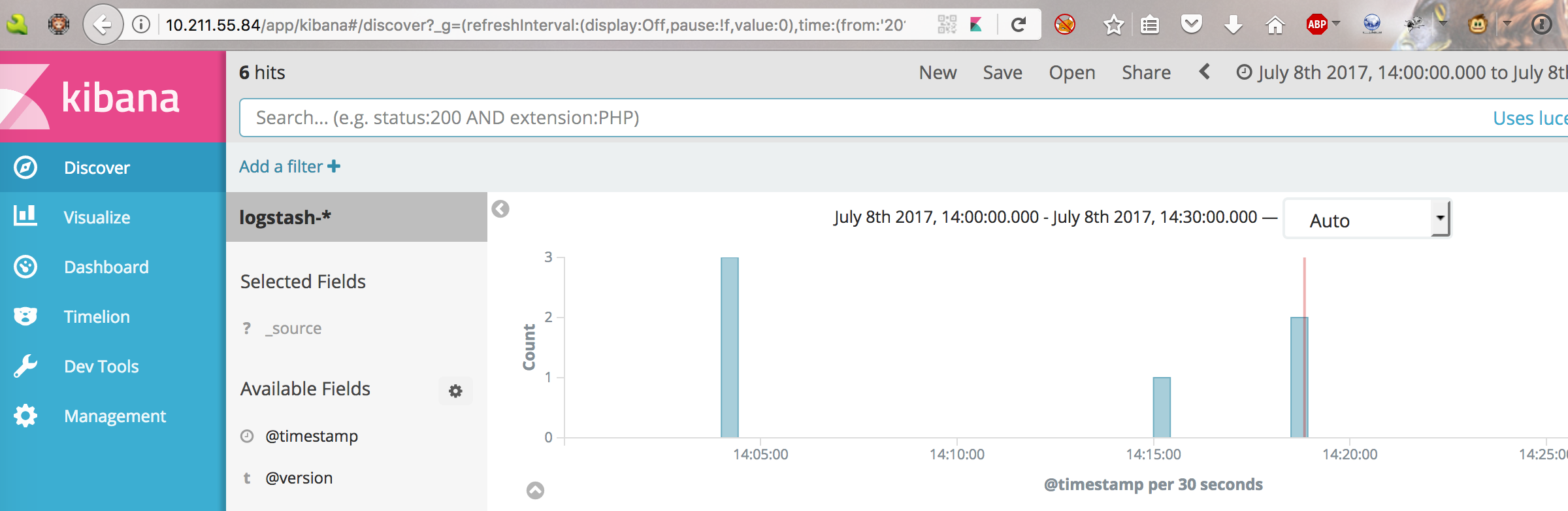The image size is (1568, 511).
Task: Show site information icon in address bar
Action: coord(141,25)
